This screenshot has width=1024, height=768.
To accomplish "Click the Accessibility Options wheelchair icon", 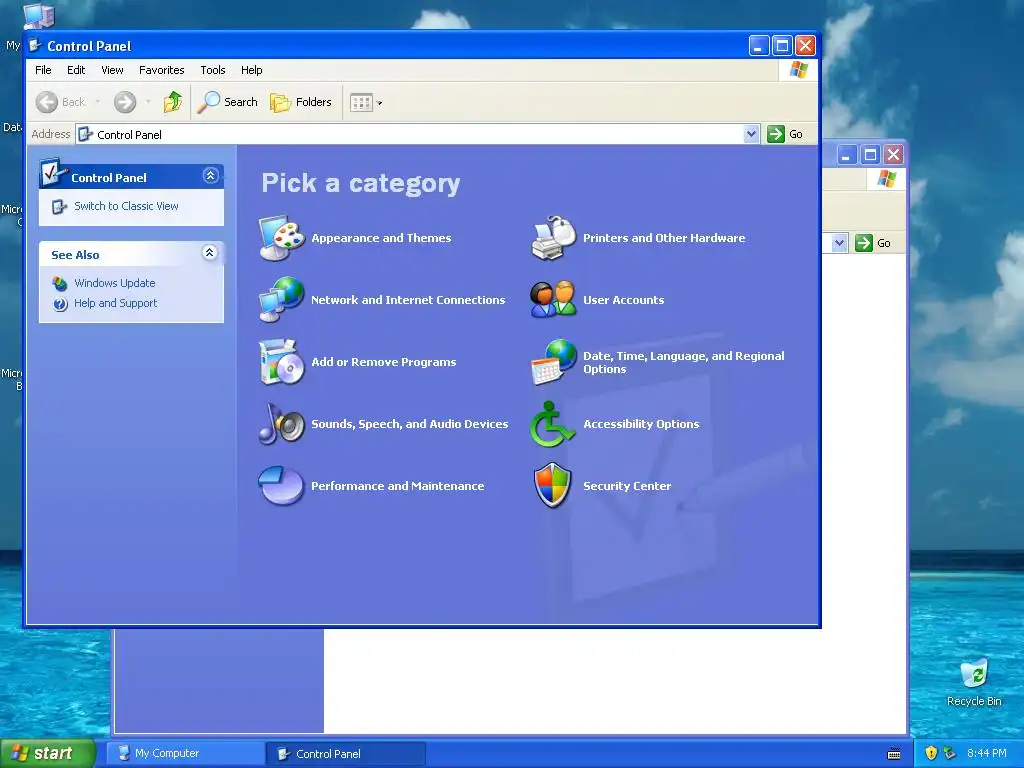I will click(x=554, y=423).
